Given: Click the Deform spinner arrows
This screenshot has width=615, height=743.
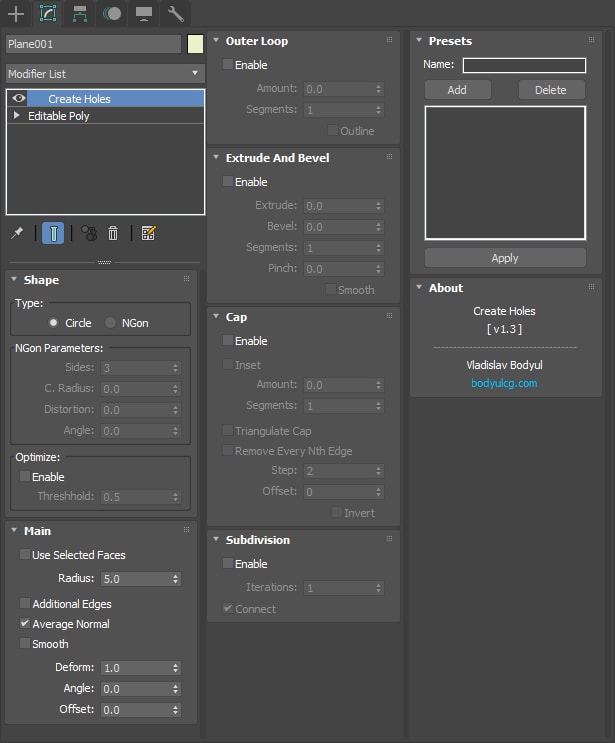Looking at the screenshot, I should point(175,668).
